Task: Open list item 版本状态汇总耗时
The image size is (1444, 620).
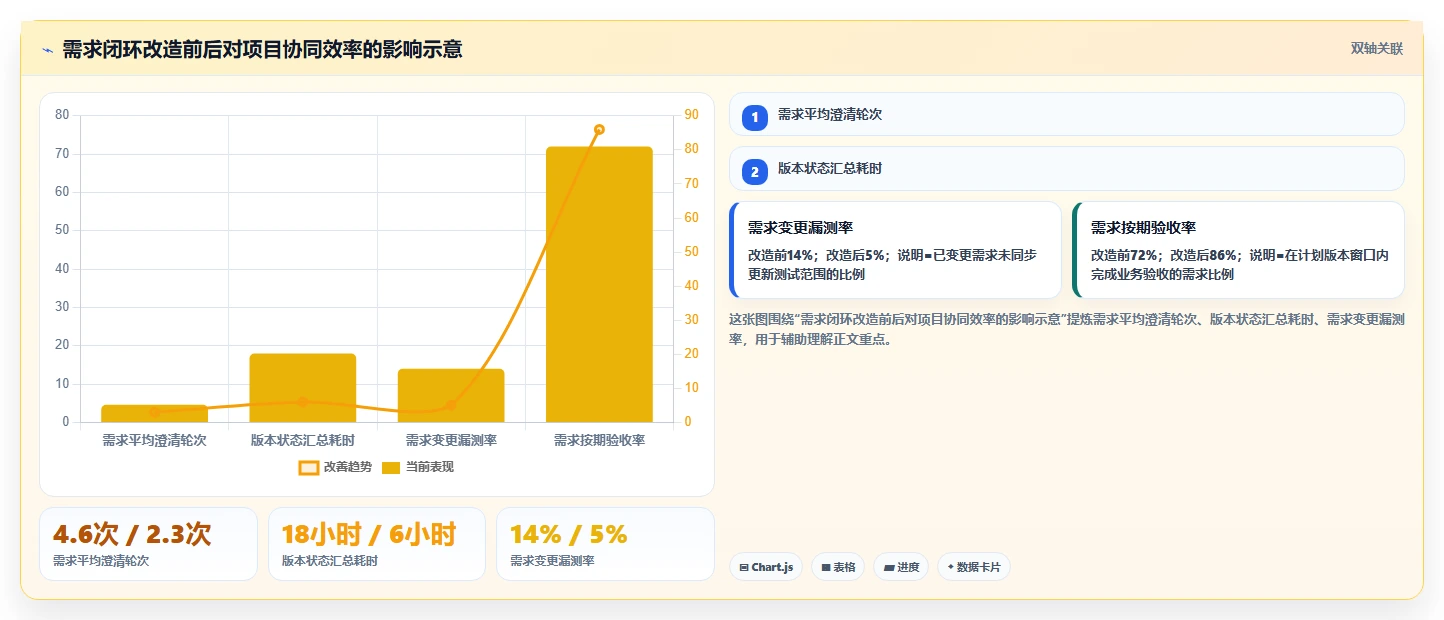Action: coord(1067,168)
